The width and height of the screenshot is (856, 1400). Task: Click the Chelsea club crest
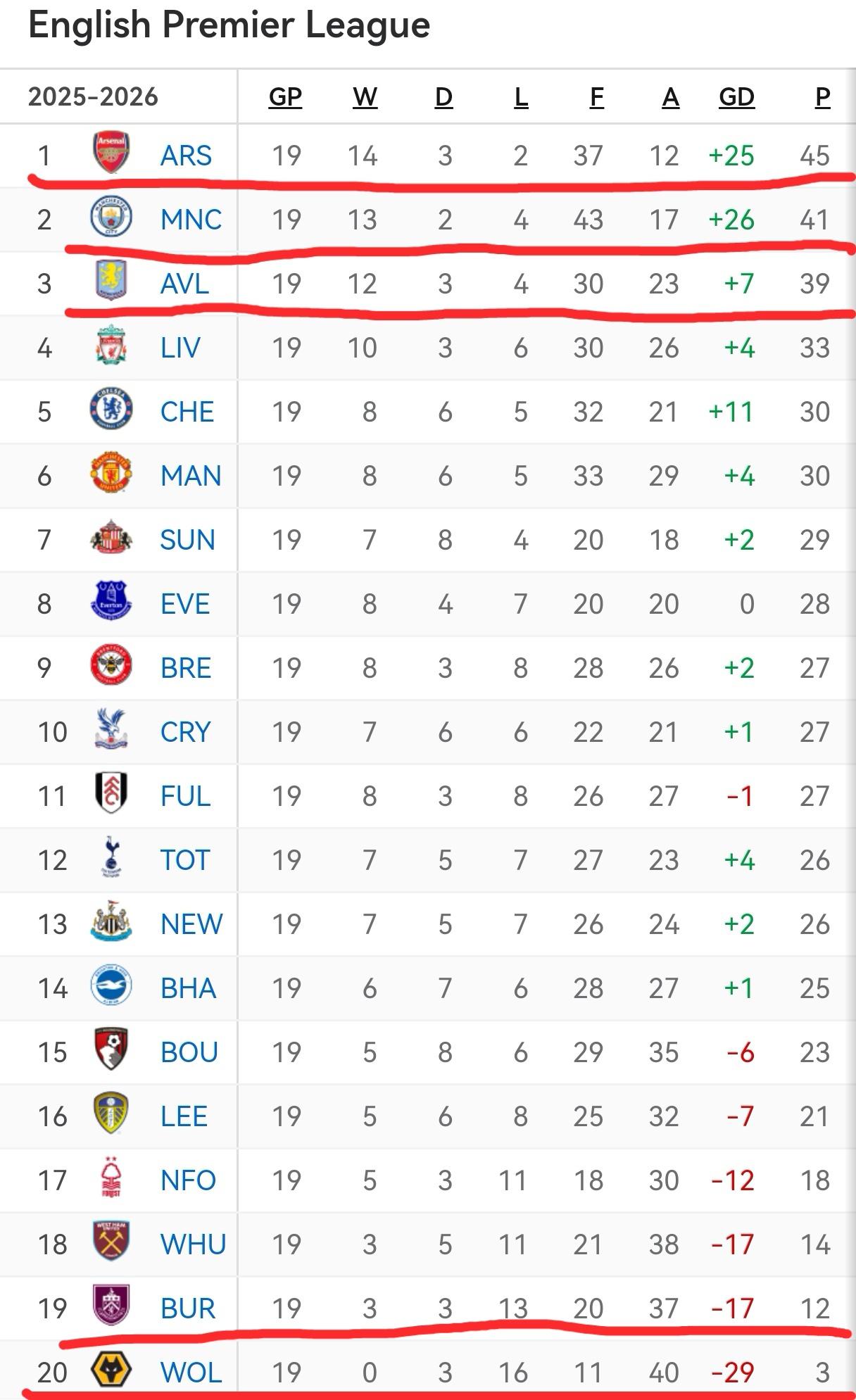pyautogui.click(x=111, y=409)
